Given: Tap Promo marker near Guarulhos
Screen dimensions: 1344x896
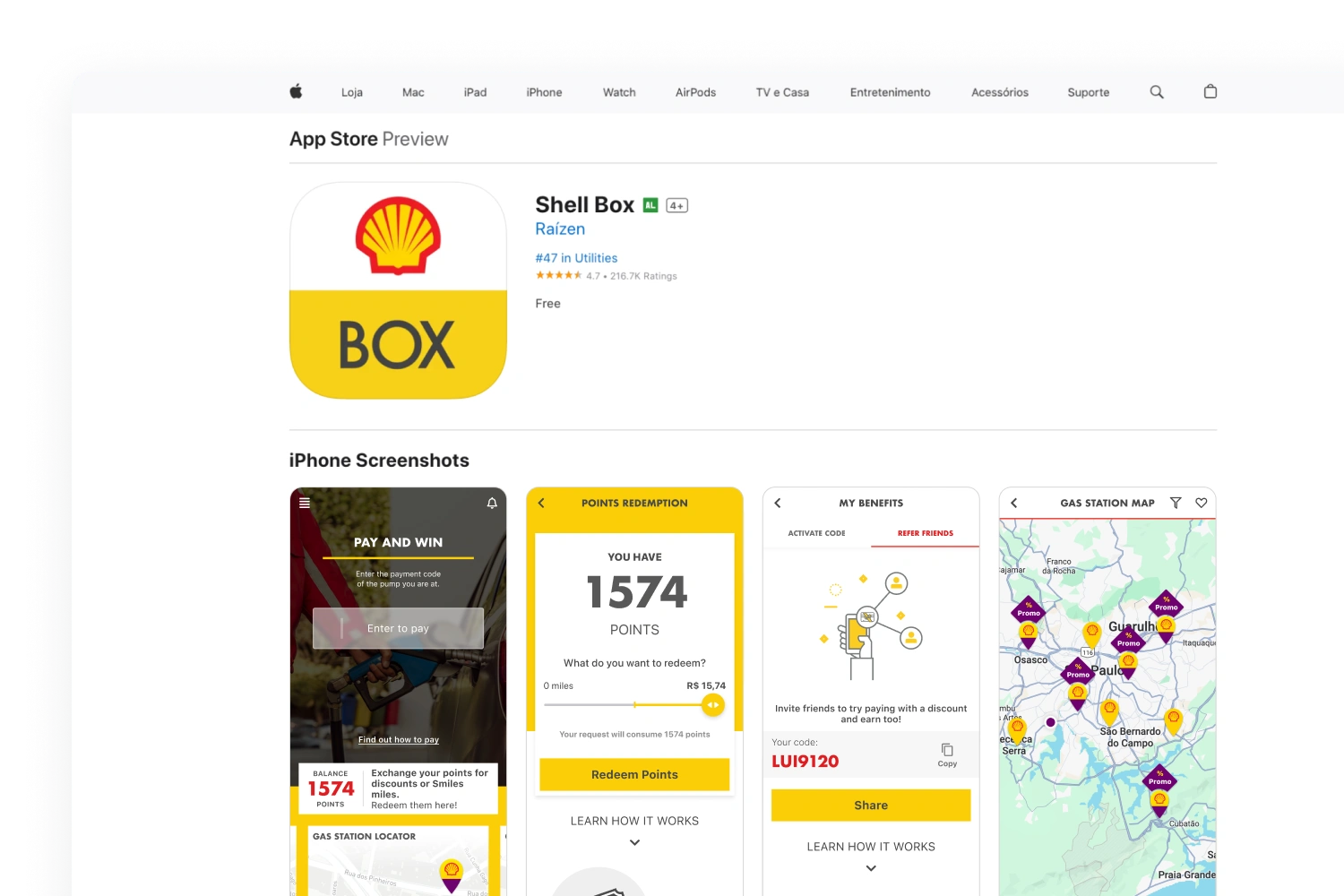Looking at the screenshot, I should 1166,607.
